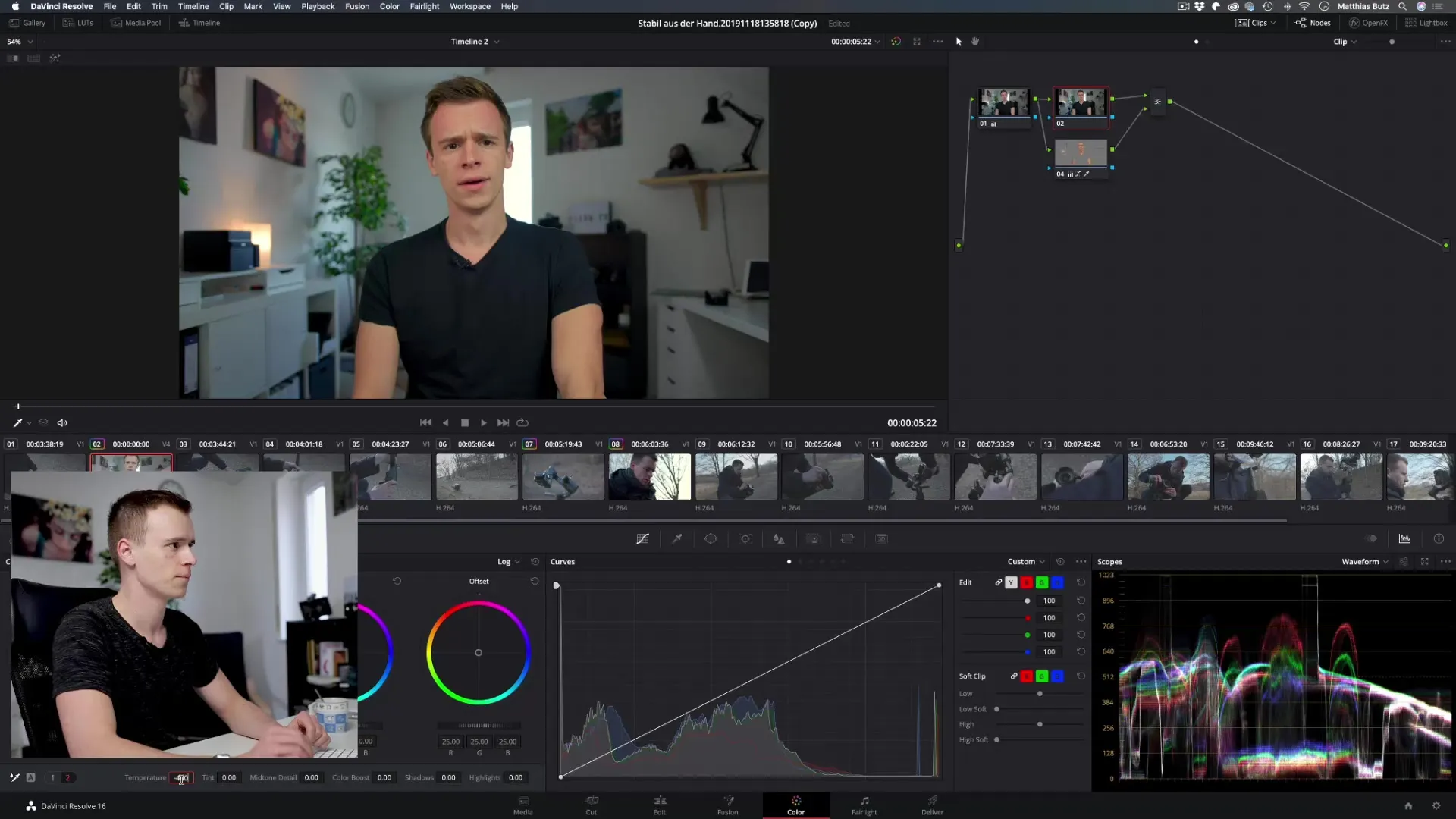Open the Curves palette icon

point(642,539)
